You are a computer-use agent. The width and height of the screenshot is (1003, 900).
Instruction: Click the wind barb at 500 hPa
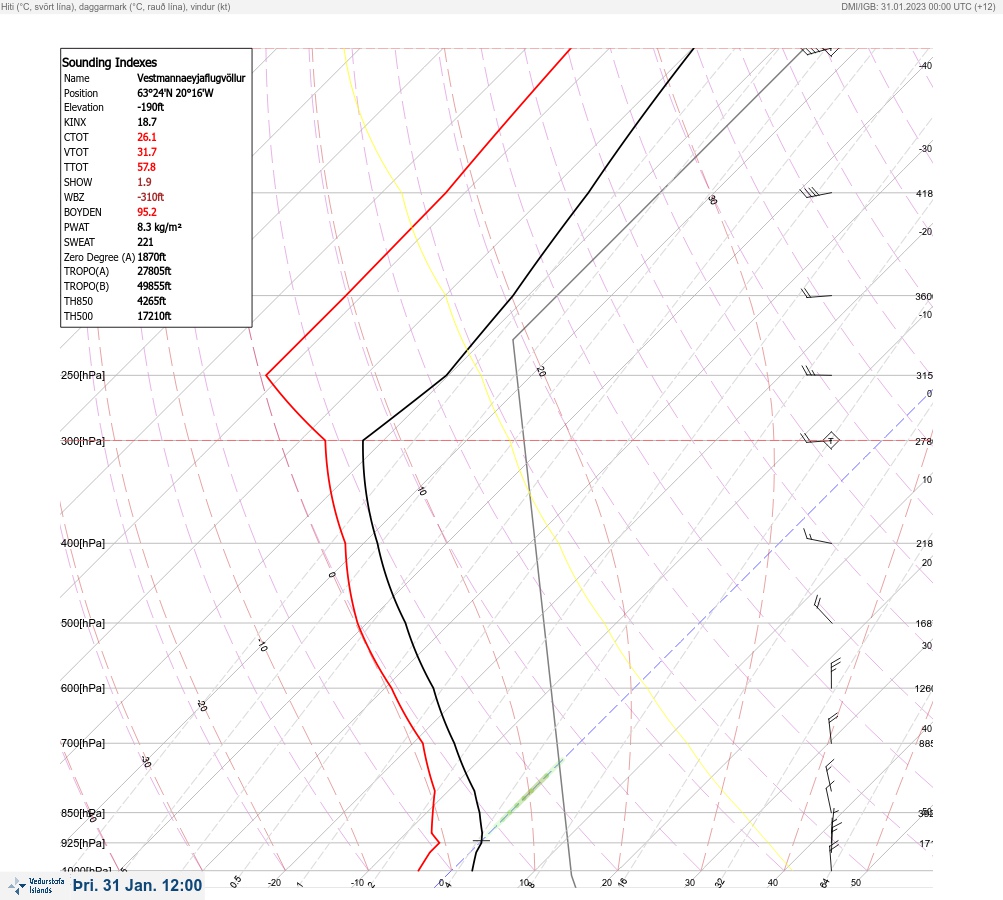pyautogui.click(x=823, y=609)
